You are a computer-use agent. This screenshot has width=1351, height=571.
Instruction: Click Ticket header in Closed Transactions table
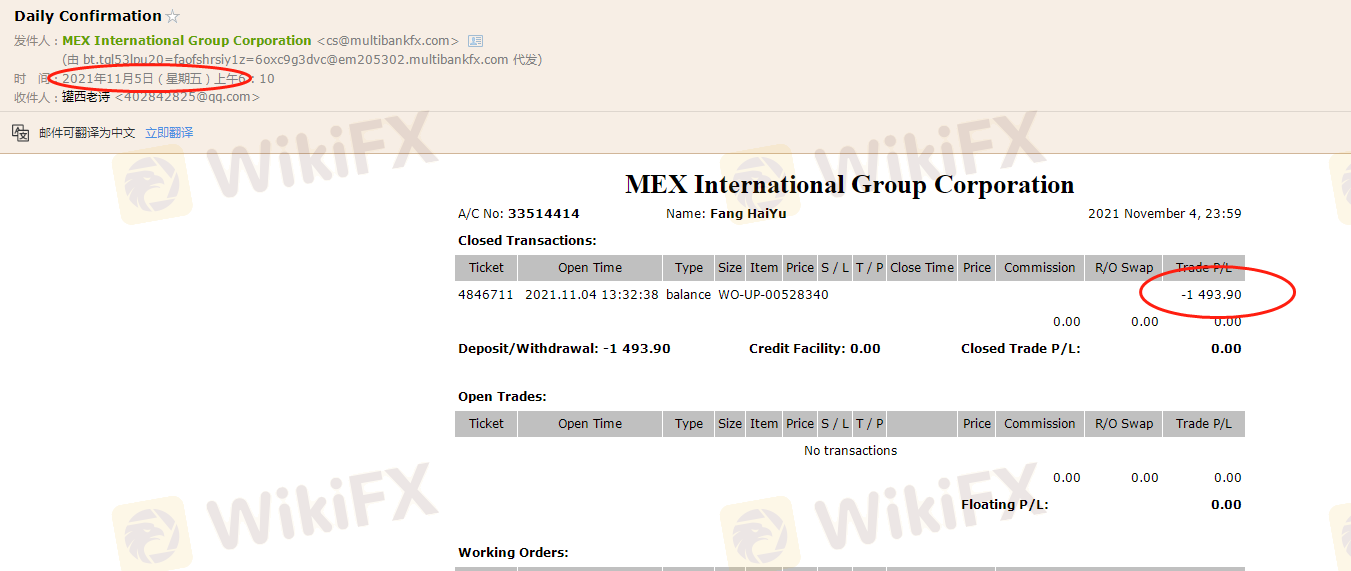(486, 268)
